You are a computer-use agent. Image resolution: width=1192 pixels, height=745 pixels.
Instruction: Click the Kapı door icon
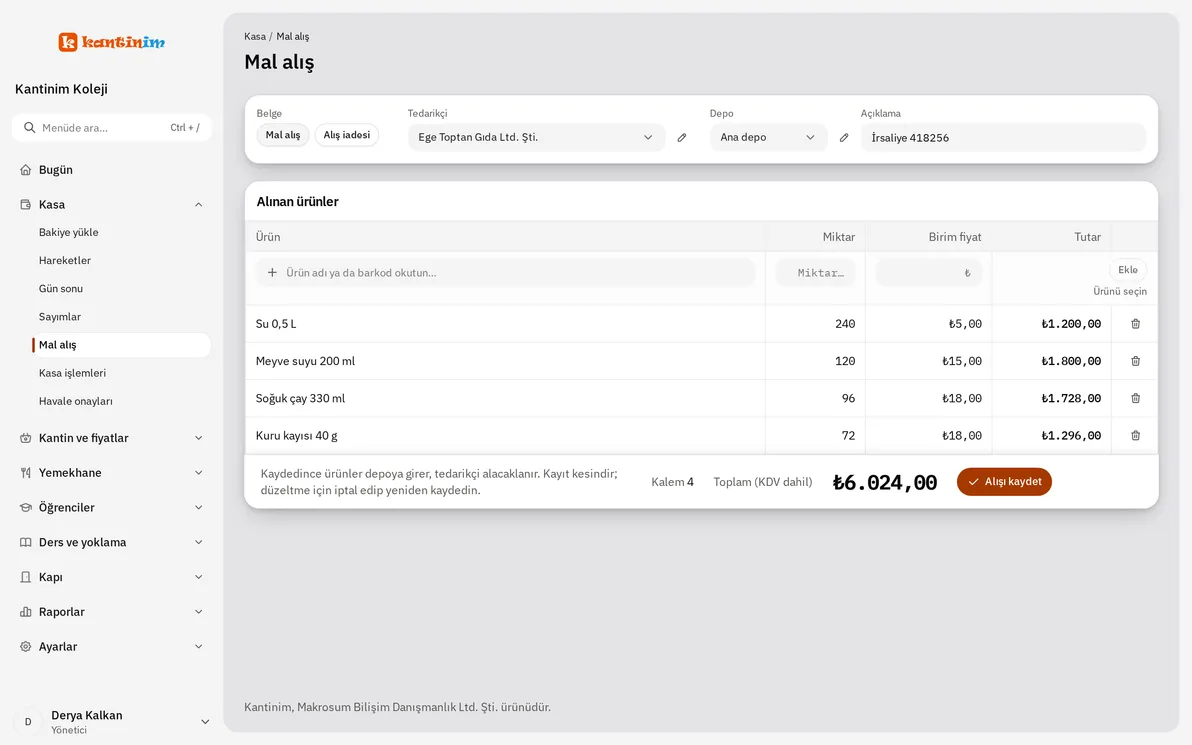coord(26,577)
